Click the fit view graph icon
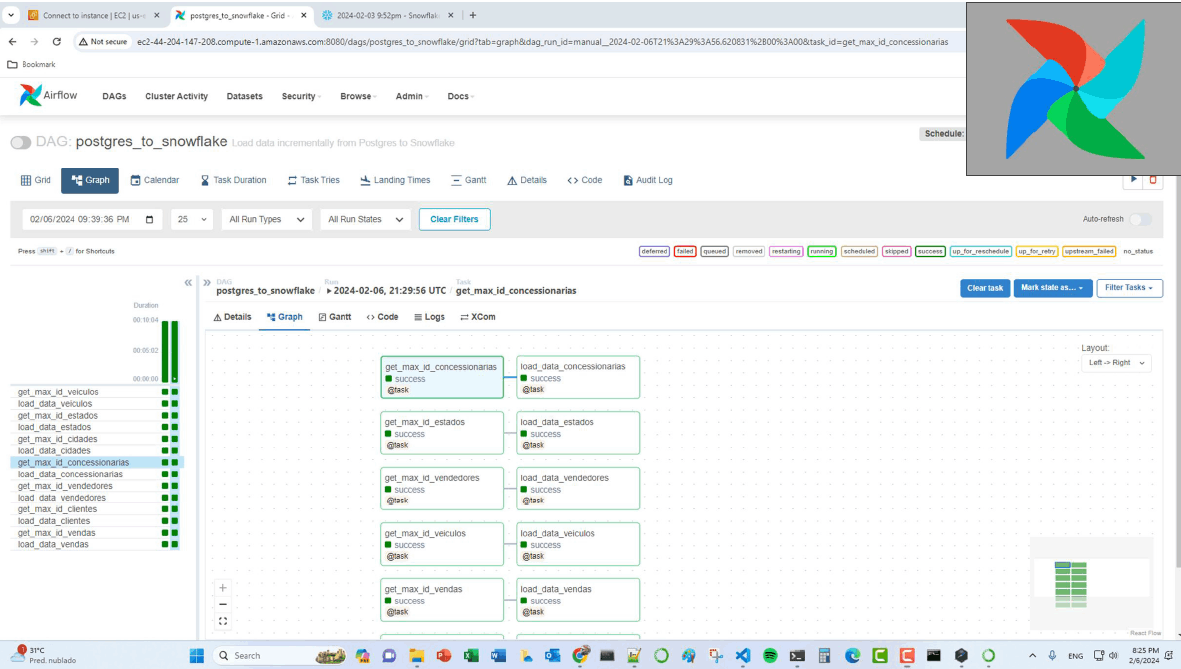This screenshot has height=669, width=1181. click(223, 622)
